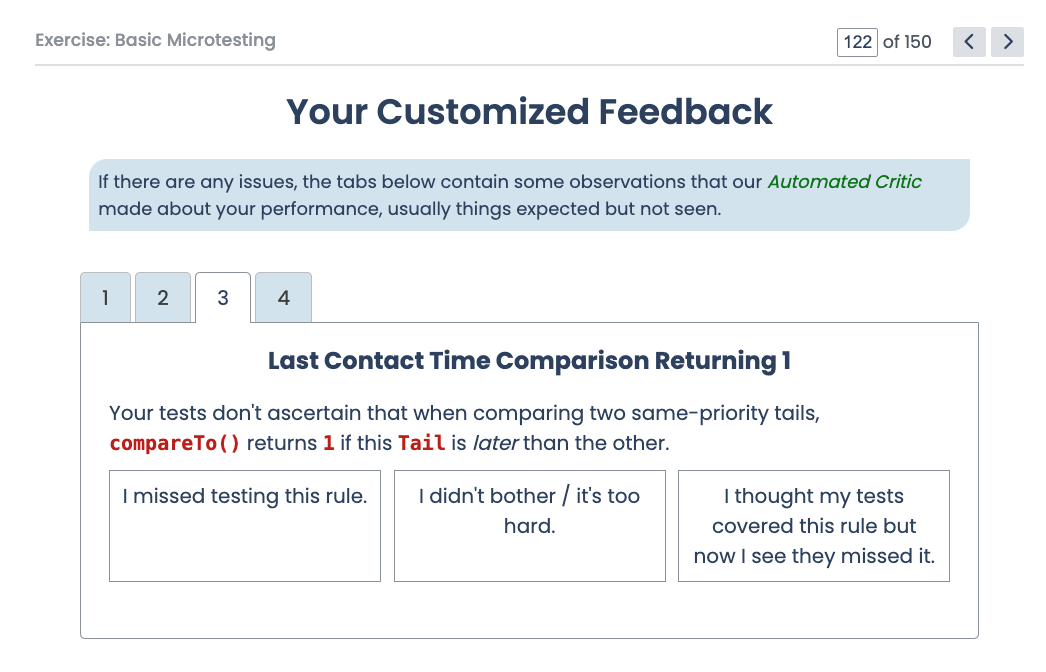This screenshot has width=1046, height=672.
Task: Open feedback tab 2
Action: [x=163, y=298]
